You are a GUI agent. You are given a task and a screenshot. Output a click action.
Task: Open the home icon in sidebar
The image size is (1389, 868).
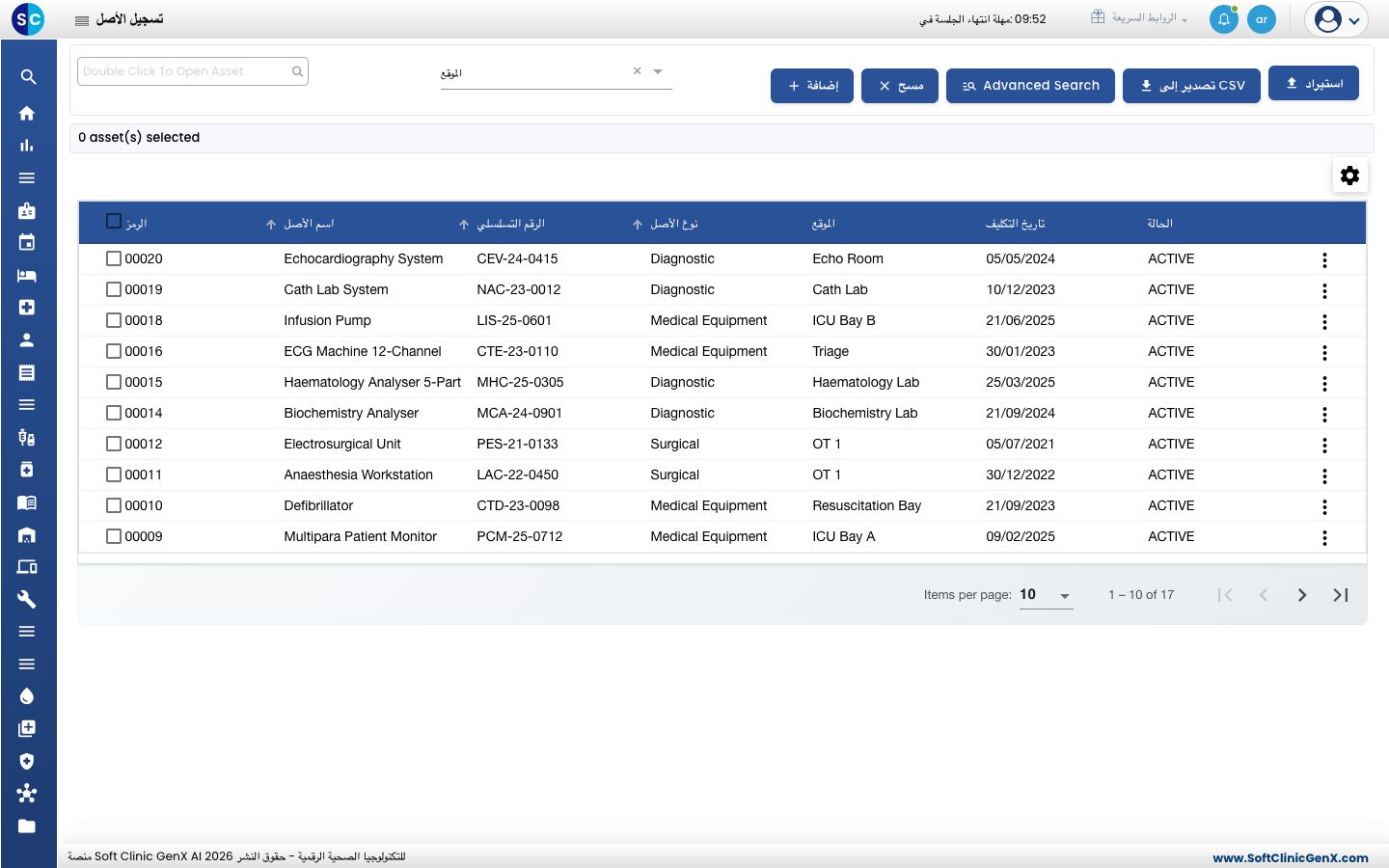(27, 113)
